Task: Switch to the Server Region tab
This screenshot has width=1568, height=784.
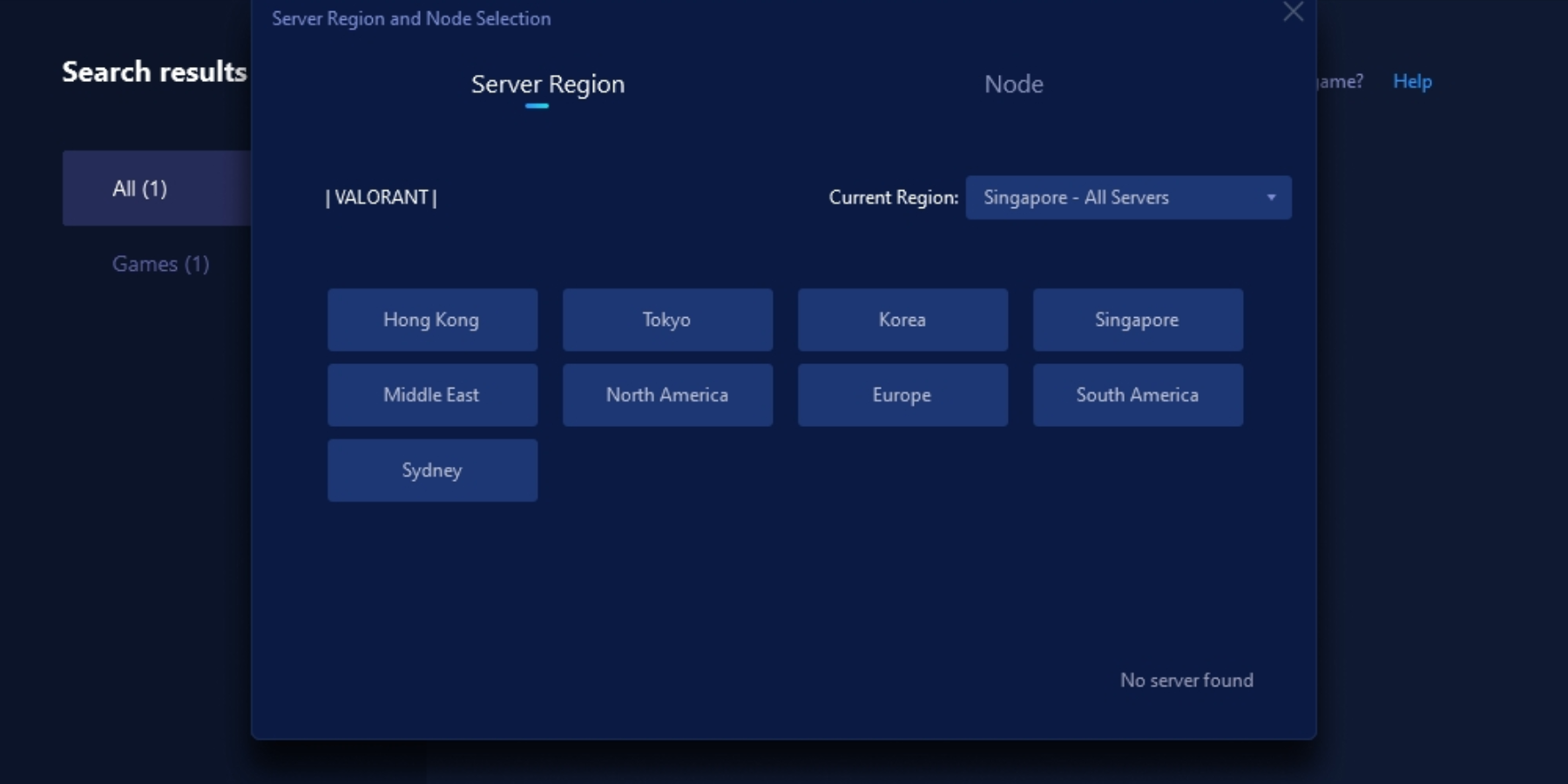Action: [548, 84]
